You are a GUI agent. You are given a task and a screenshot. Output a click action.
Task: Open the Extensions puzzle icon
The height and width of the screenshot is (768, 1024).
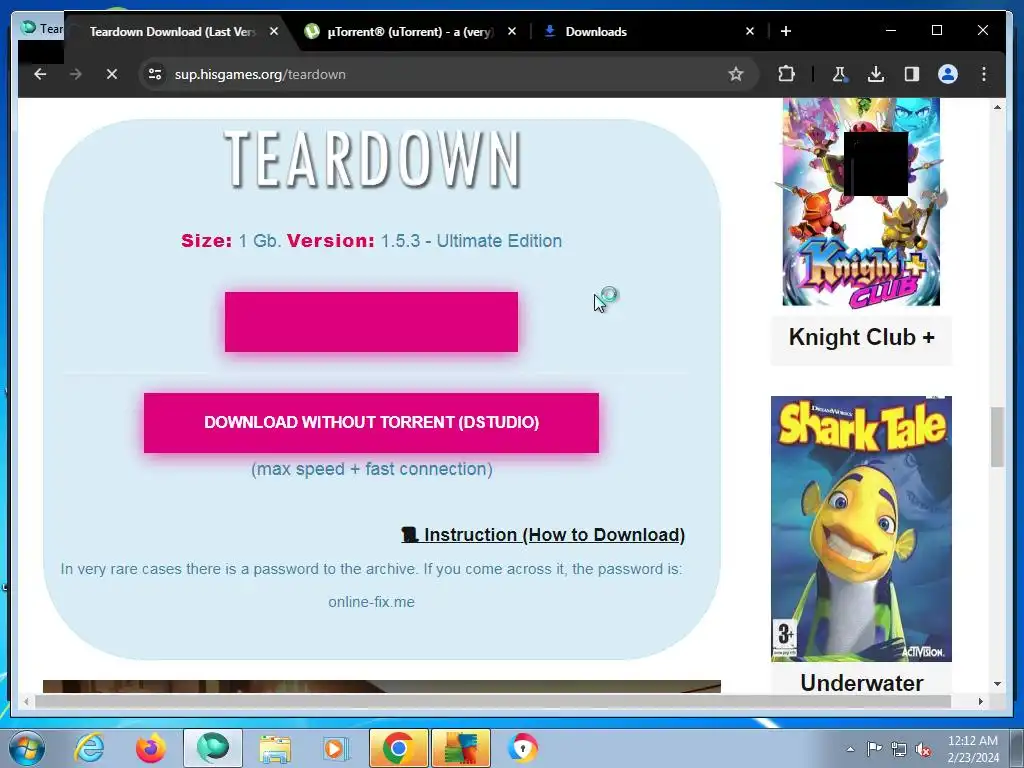click(x=786, y=74)
